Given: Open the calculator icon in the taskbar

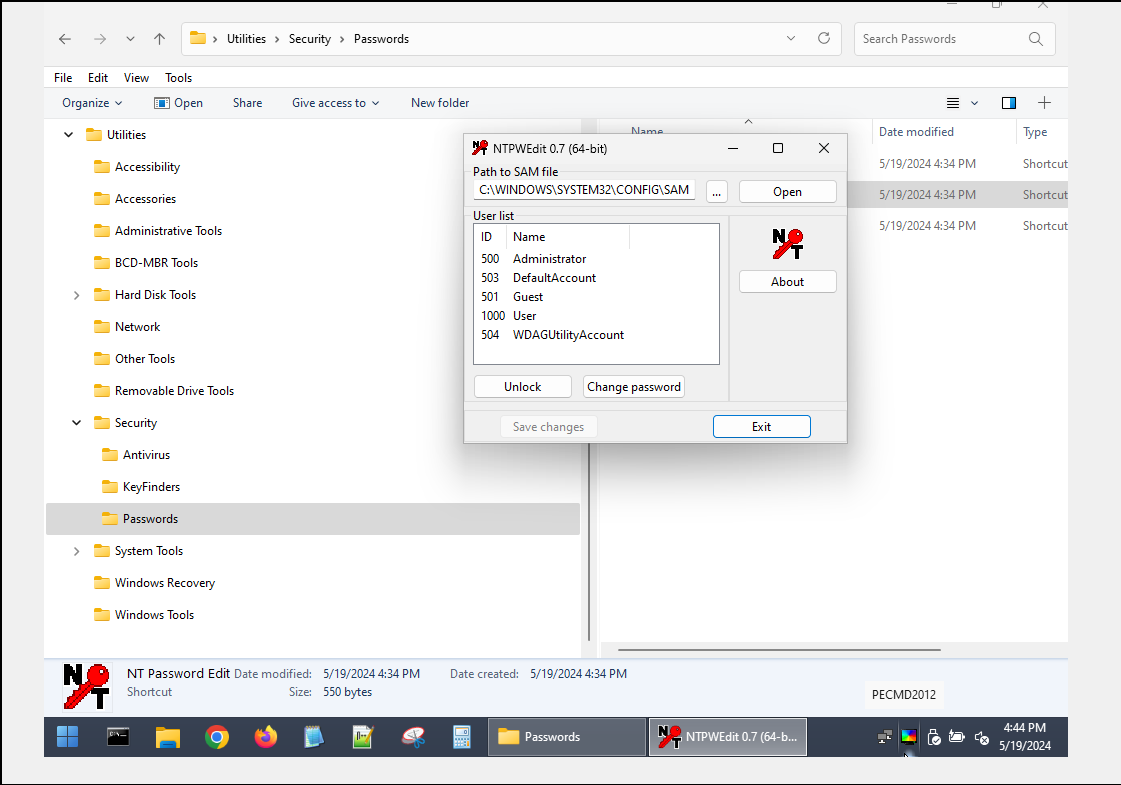Looking at the screenshot, I should (x=462, y=736).
